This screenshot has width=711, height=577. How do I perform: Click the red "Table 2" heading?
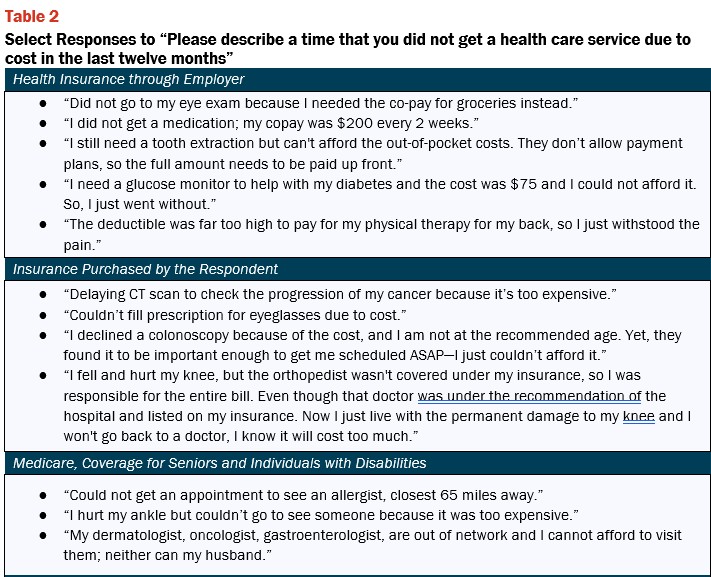pos(32,16)
